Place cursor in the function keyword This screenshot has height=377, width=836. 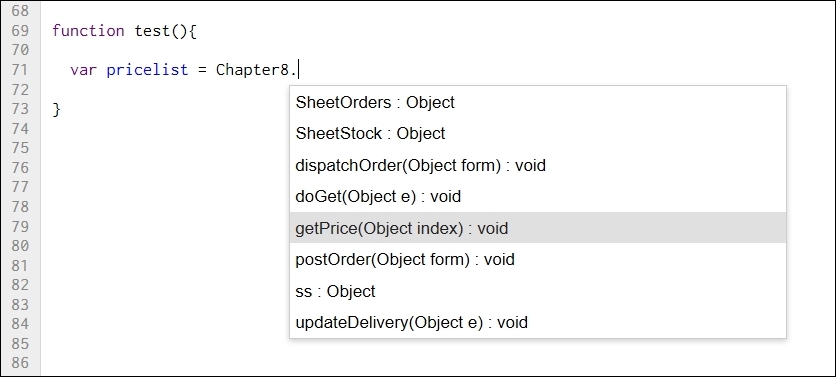tap(89, 31)
